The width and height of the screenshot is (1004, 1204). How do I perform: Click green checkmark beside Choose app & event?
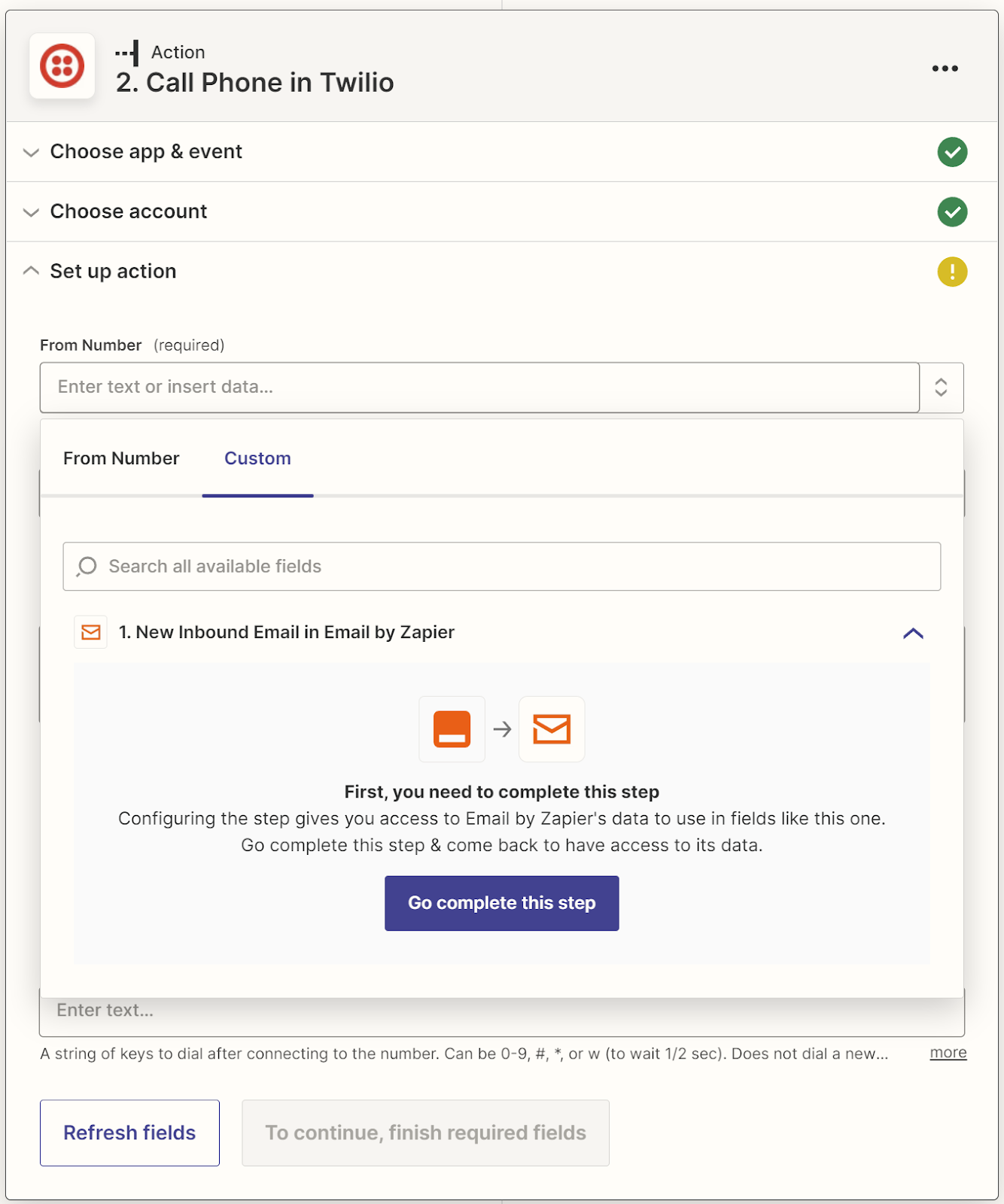(952, 152)
